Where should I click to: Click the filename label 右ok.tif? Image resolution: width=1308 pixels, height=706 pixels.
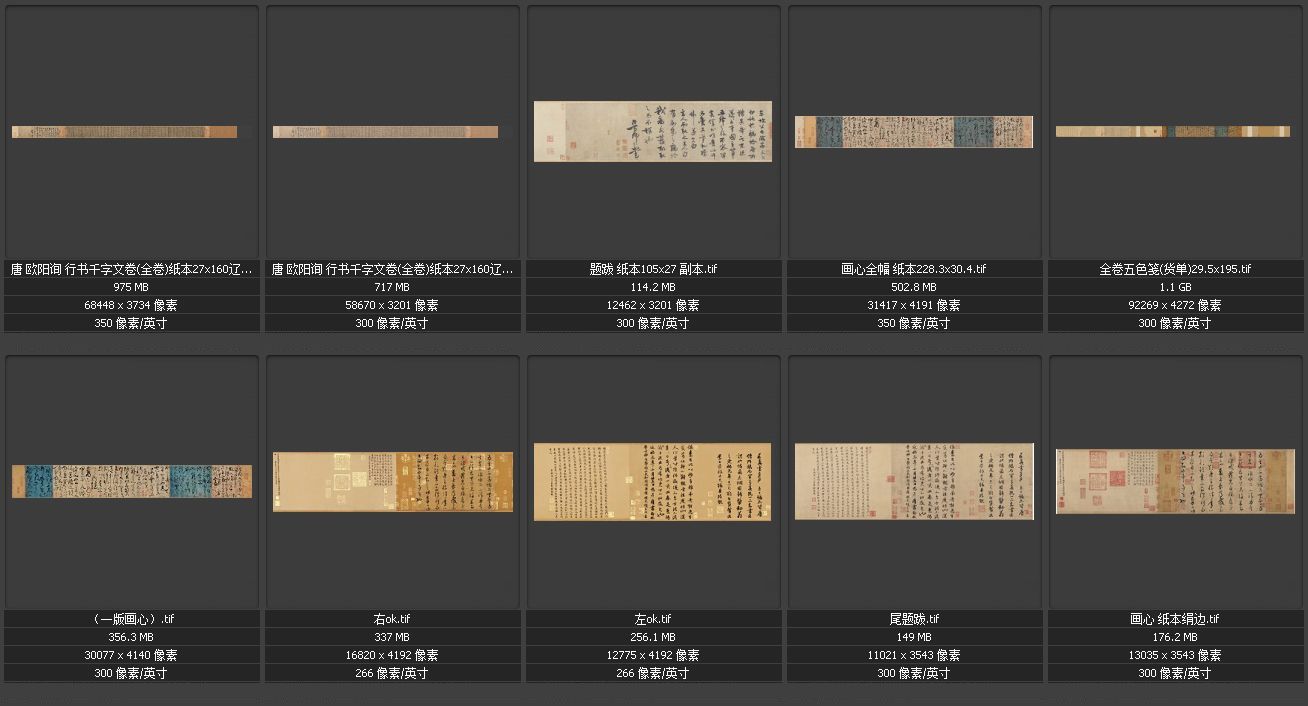point(393,619)
